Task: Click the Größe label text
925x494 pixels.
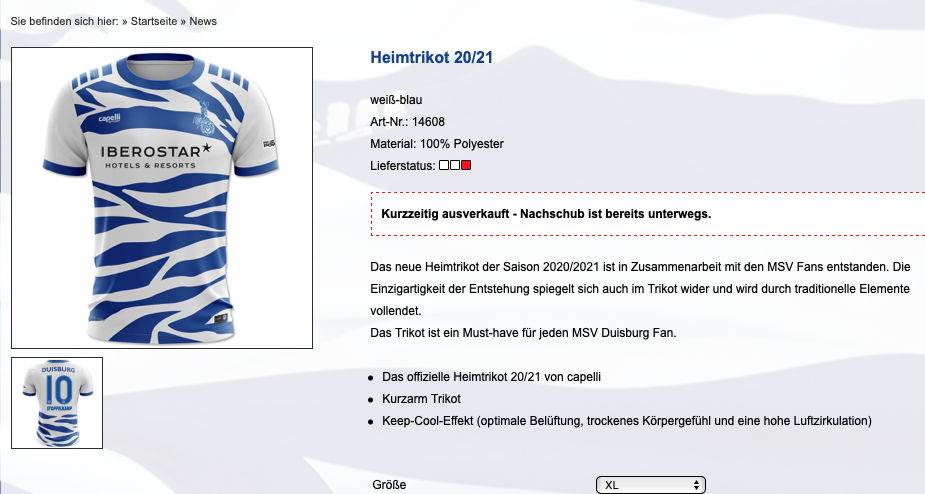Action: (389, 485)
